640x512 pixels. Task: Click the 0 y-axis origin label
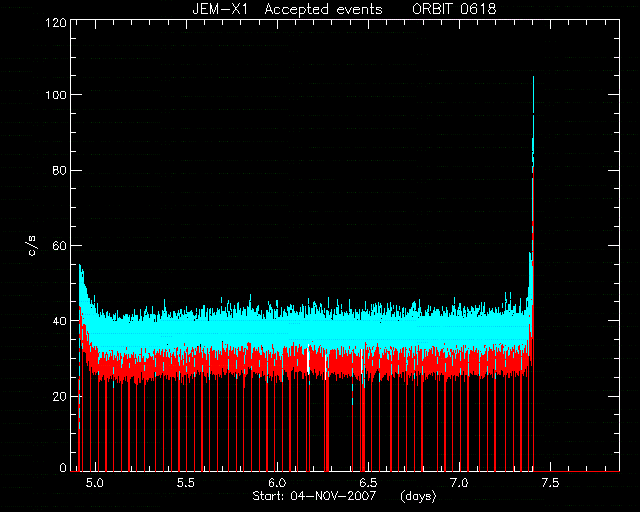(x=63, y=467)
